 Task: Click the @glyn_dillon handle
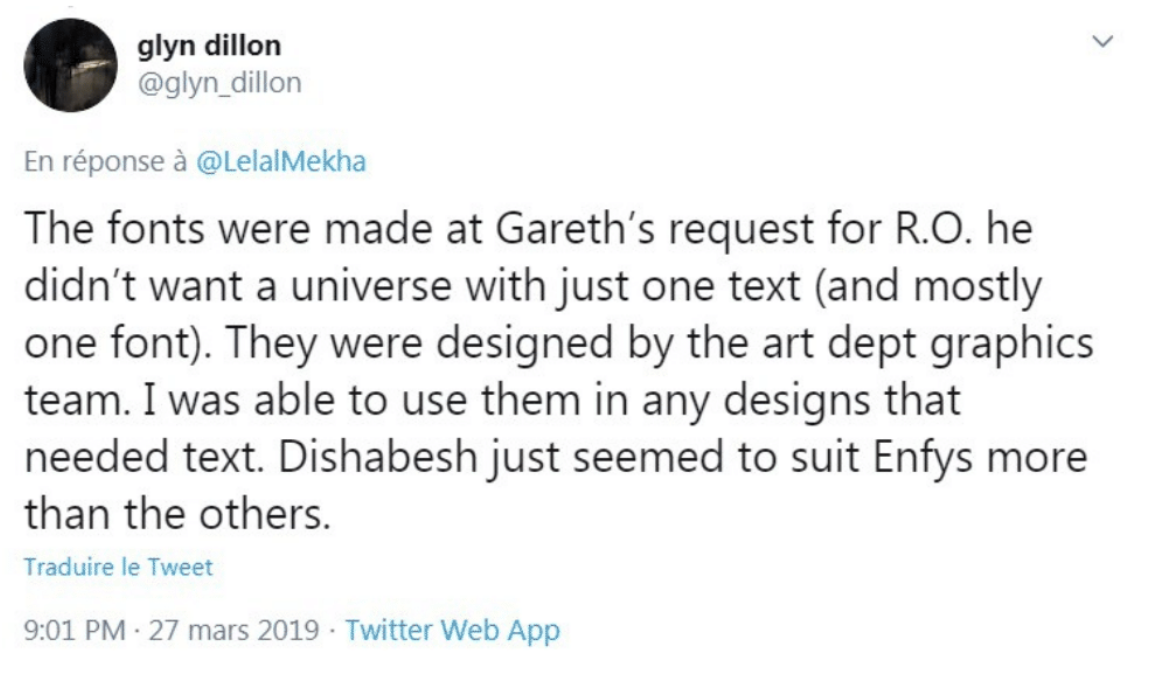click(220, 83)
